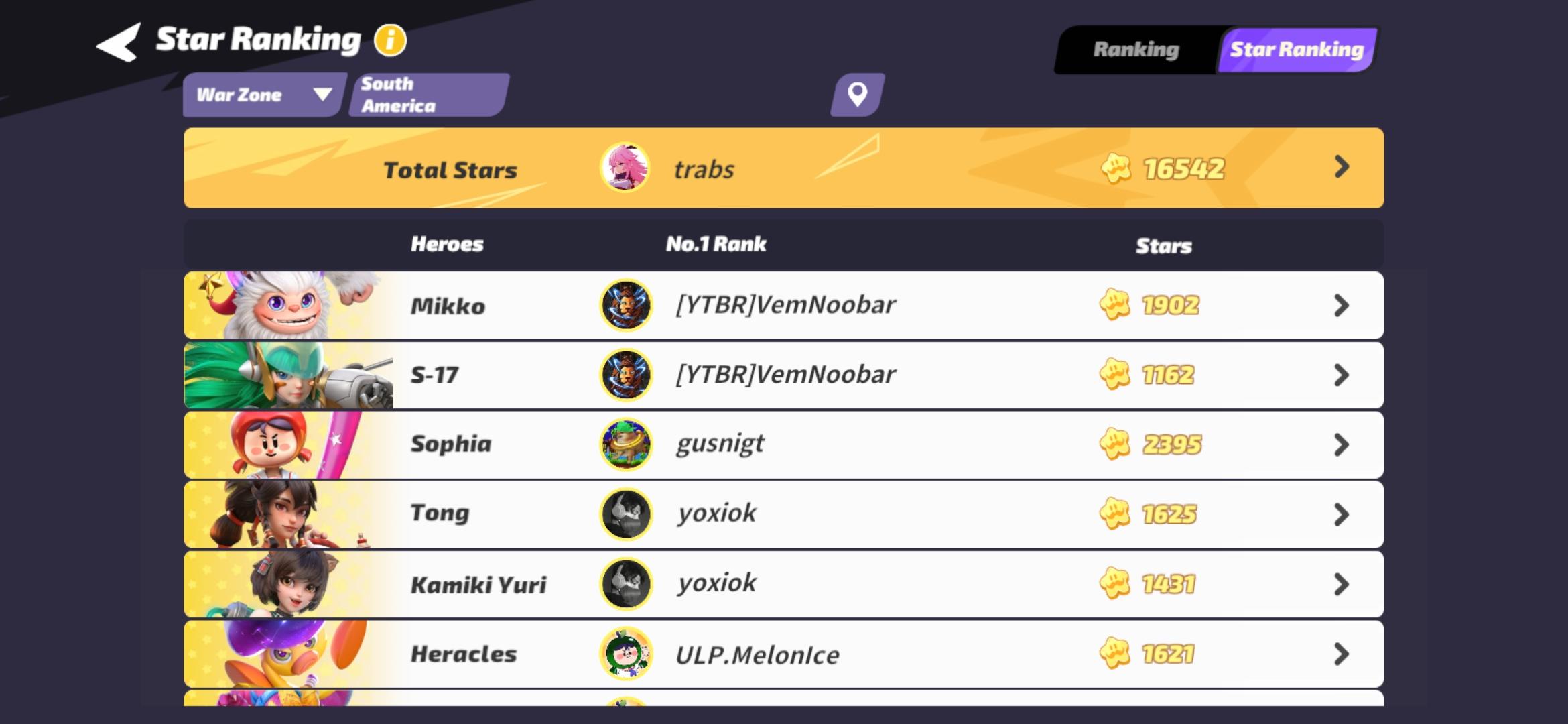Click the info icon next to Star Ranking
Viewport: 1568px width, 724px height.
click(389, 40)
